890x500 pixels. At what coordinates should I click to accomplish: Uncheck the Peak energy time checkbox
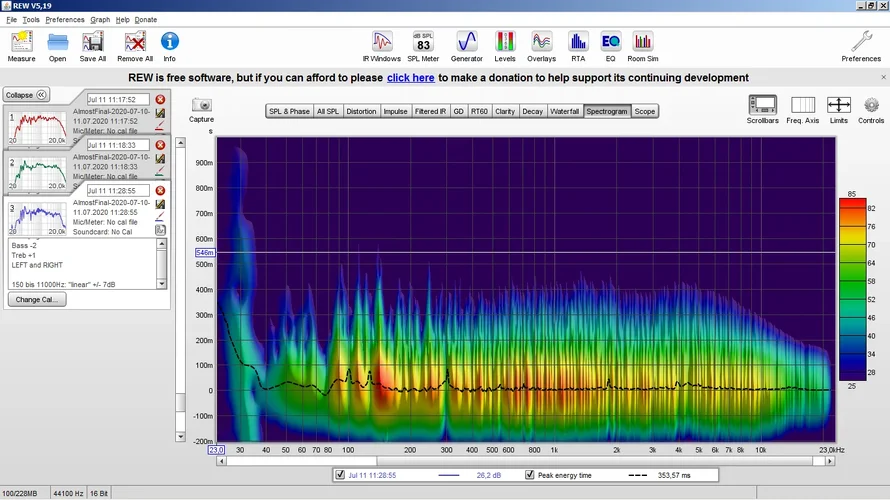530,475
